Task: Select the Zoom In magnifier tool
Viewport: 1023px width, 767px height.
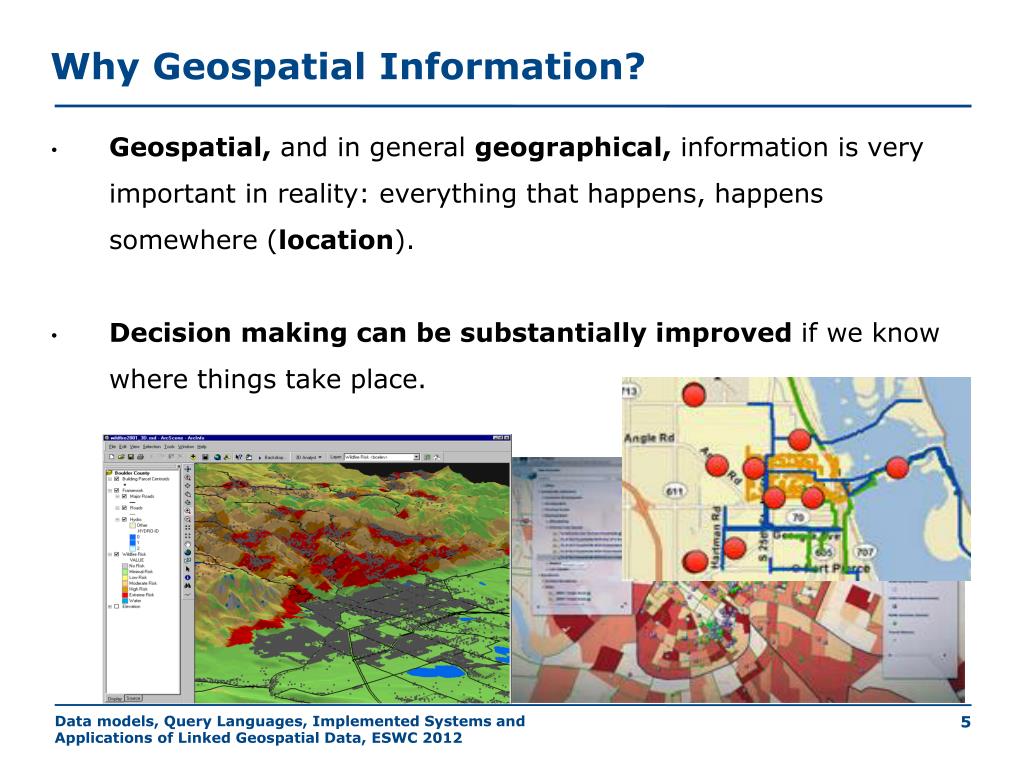Action: (188, 511)
